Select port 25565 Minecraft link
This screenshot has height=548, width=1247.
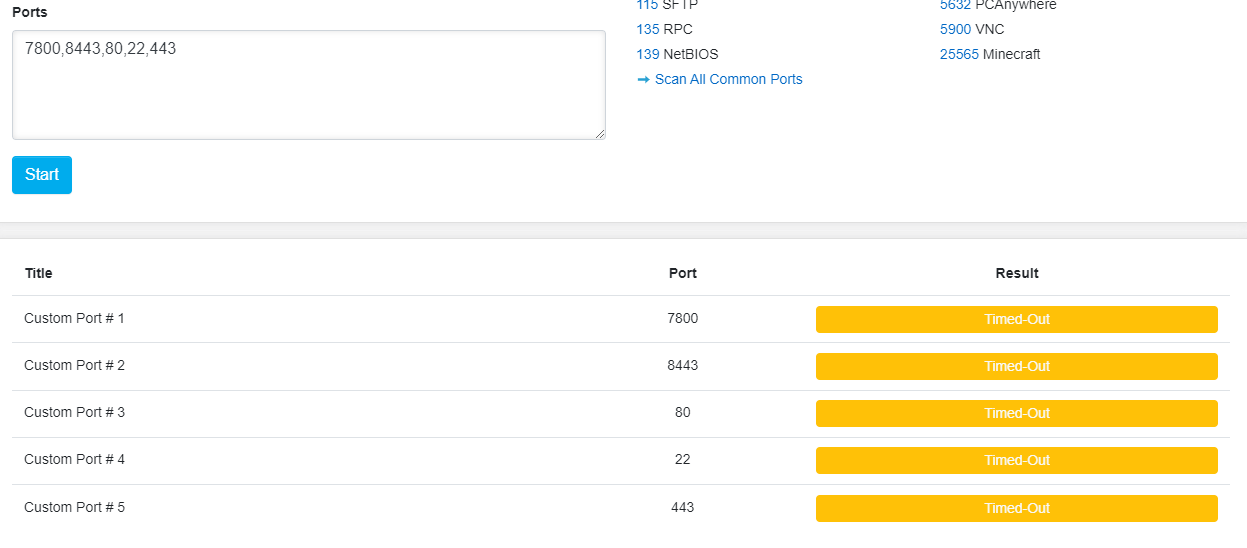point(959,54)
